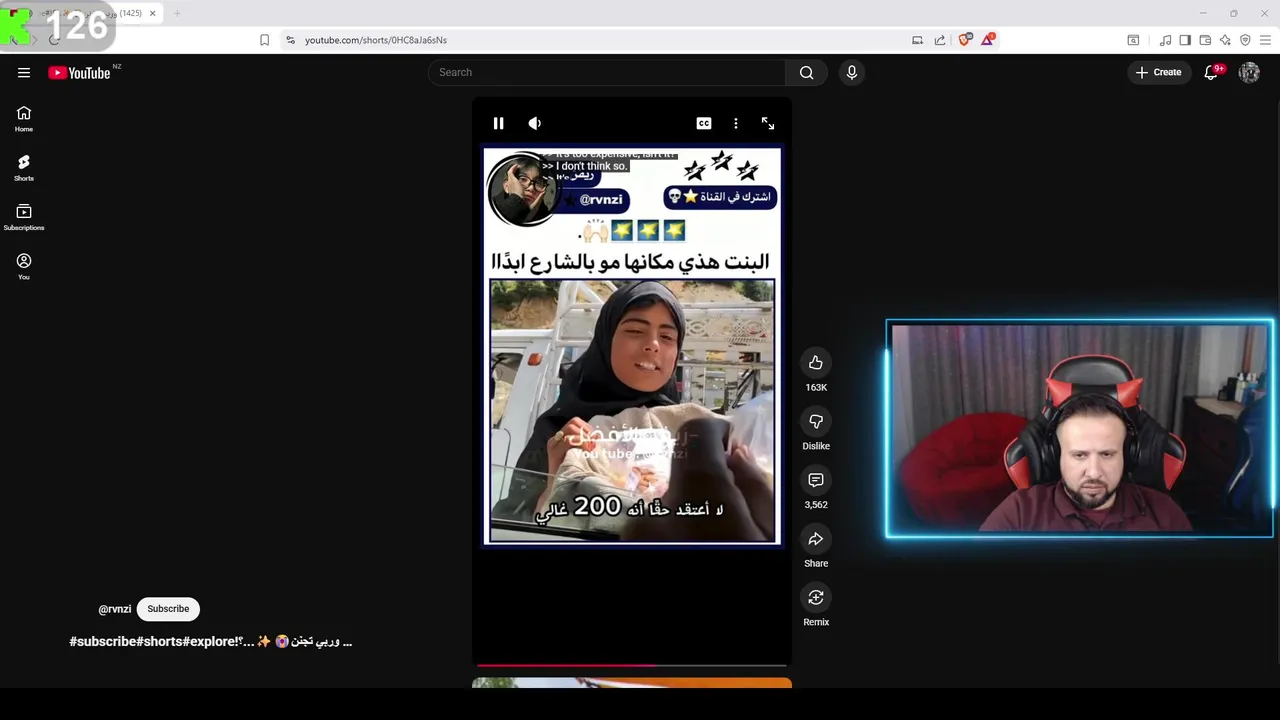1280x720 pixels.
Task: Open the @rvnzi channel link
Action: point(114,609)
